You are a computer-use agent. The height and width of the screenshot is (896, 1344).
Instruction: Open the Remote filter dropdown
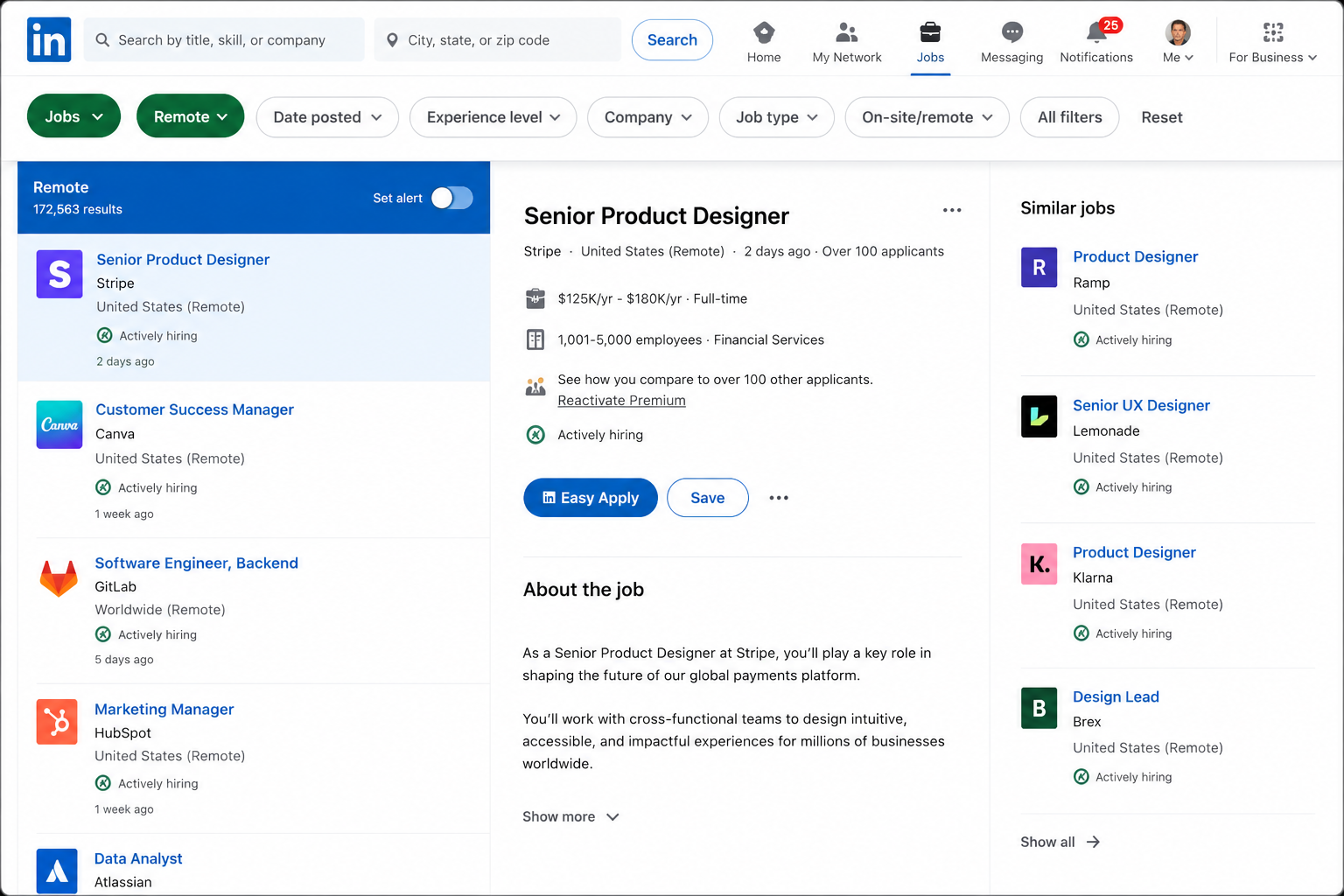190,116
